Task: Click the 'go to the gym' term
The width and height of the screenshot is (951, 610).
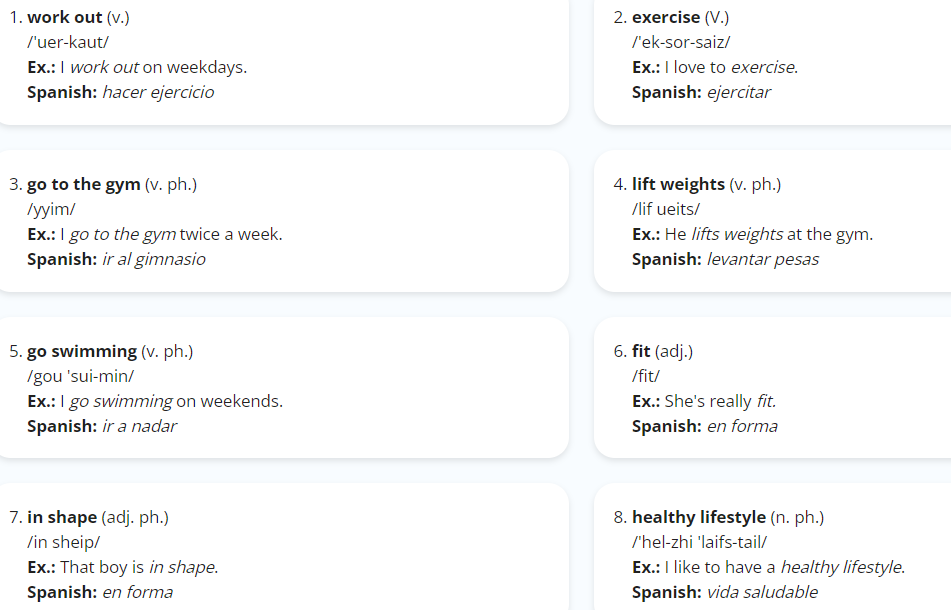Action: coord(84,184)
